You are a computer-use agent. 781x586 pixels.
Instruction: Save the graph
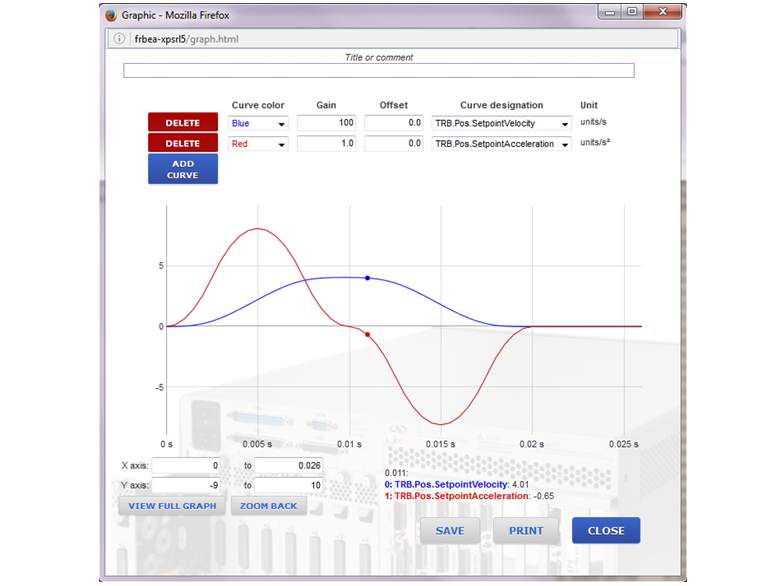coord(450,531)
